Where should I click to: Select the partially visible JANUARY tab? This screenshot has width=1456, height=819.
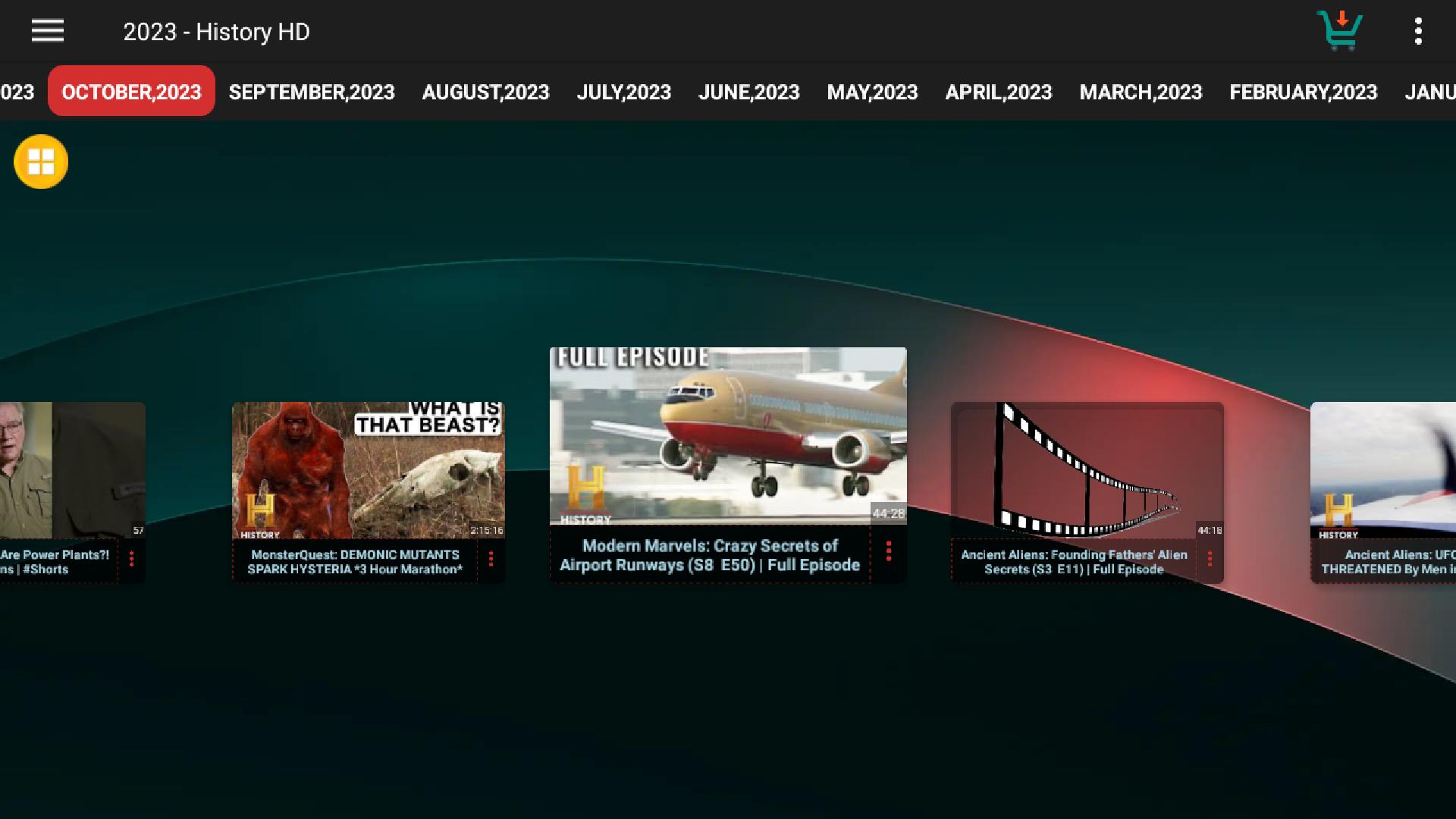(1429, 92)
